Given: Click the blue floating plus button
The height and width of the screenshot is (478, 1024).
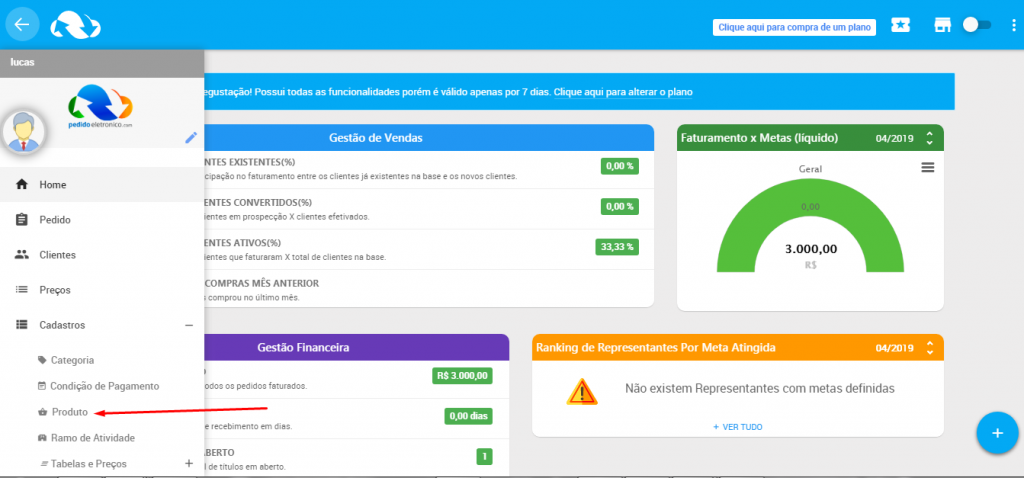Looking at the screenshot, I should [x=997, y=433].
